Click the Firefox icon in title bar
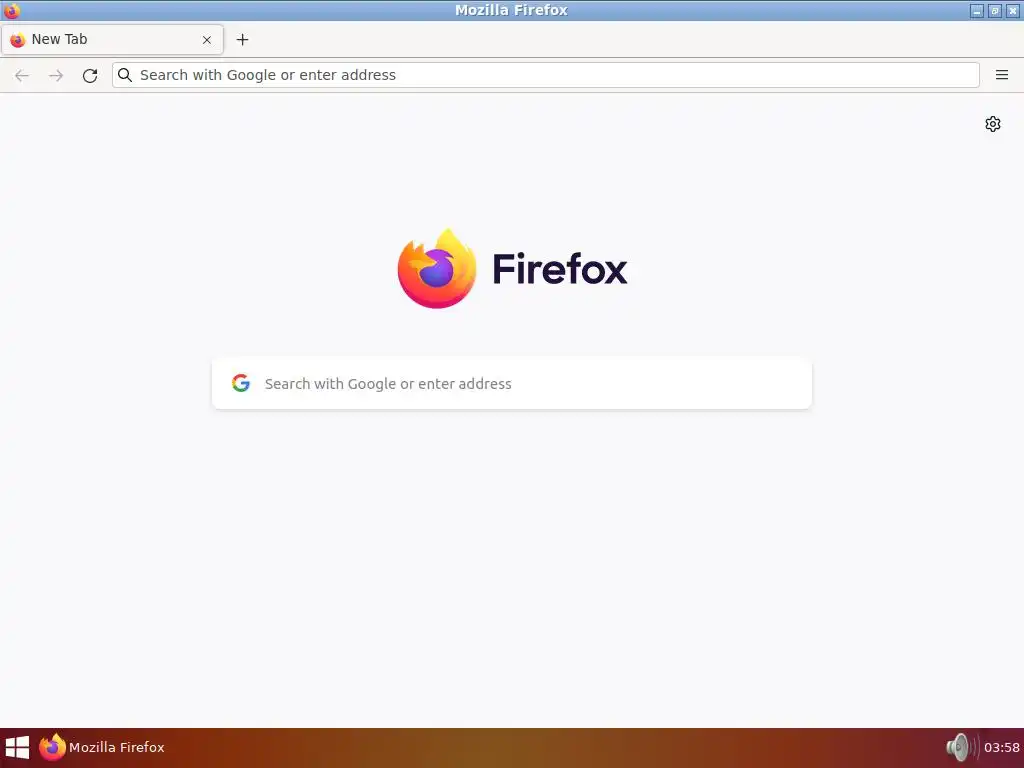Viewport: 1024px width, 768px height. click(x=12, y=10)
